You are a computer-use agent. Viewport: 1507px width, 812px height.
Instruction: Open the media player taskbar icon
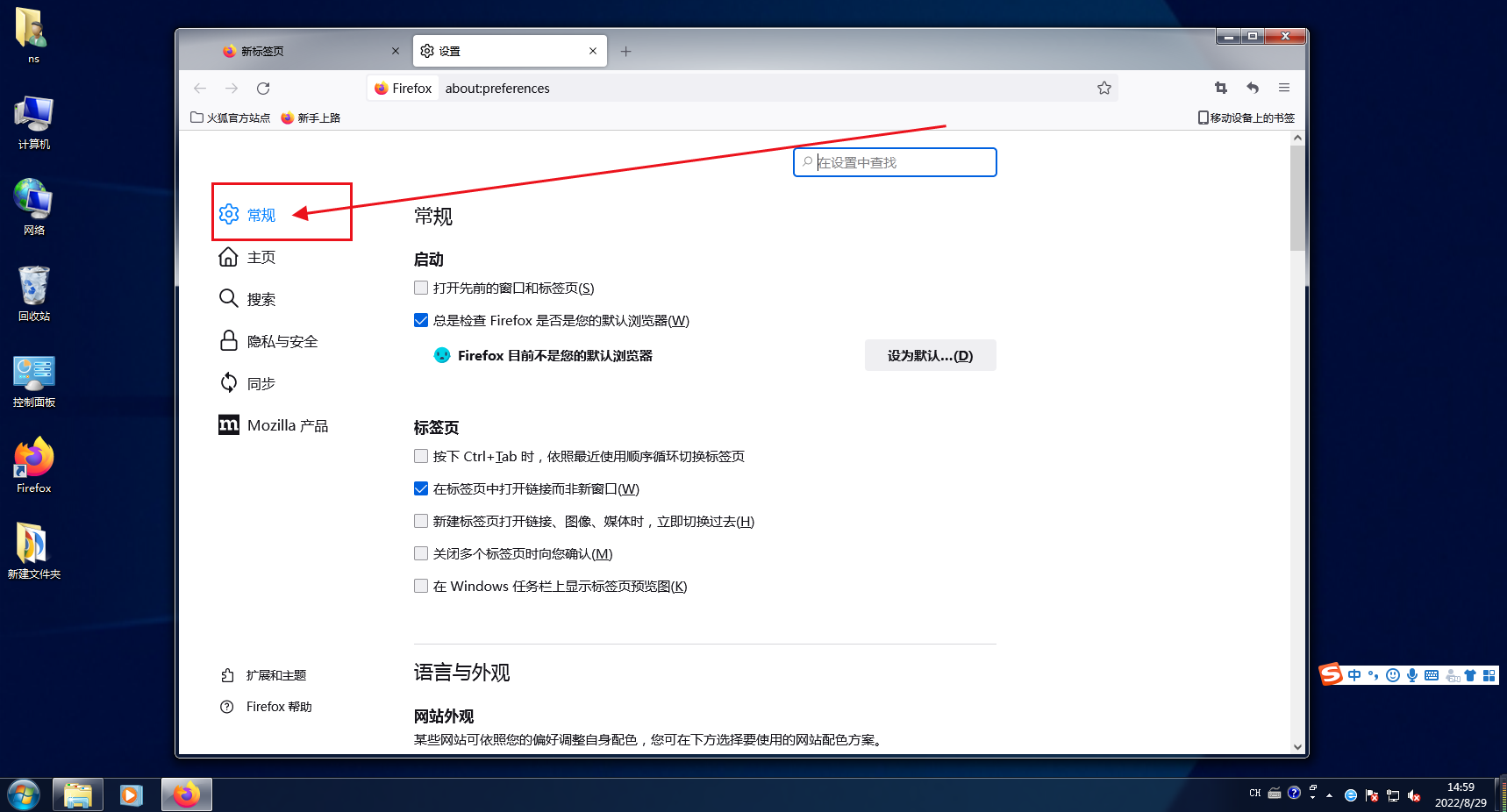[132, 795]
